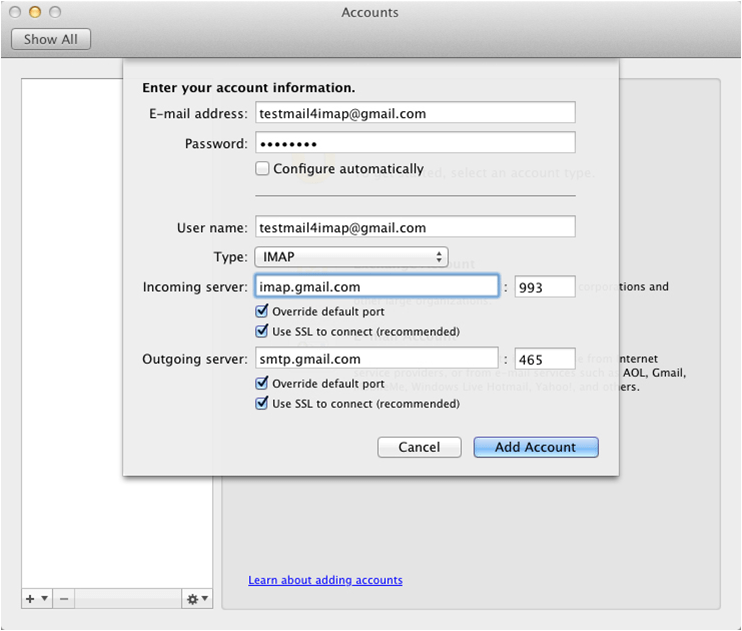Click the Incoming server field imap.gmail.com
This screenshot has width=742, height=631.
pos(377,286)
